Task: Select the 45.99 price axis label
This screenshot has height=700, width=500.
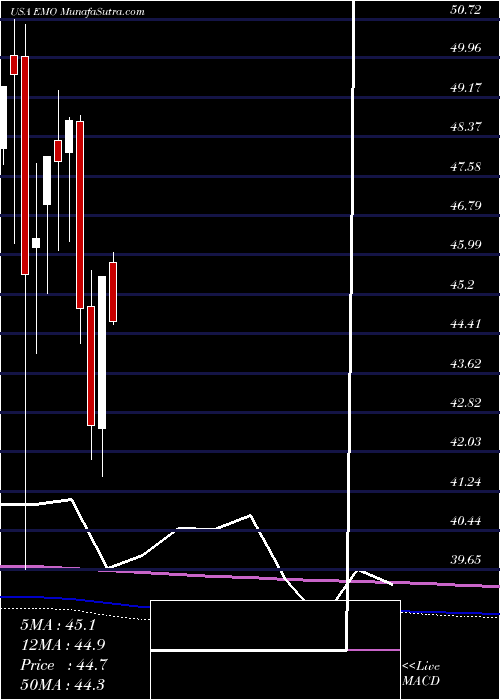Action: pyautogui.click(x=466, y=245)
